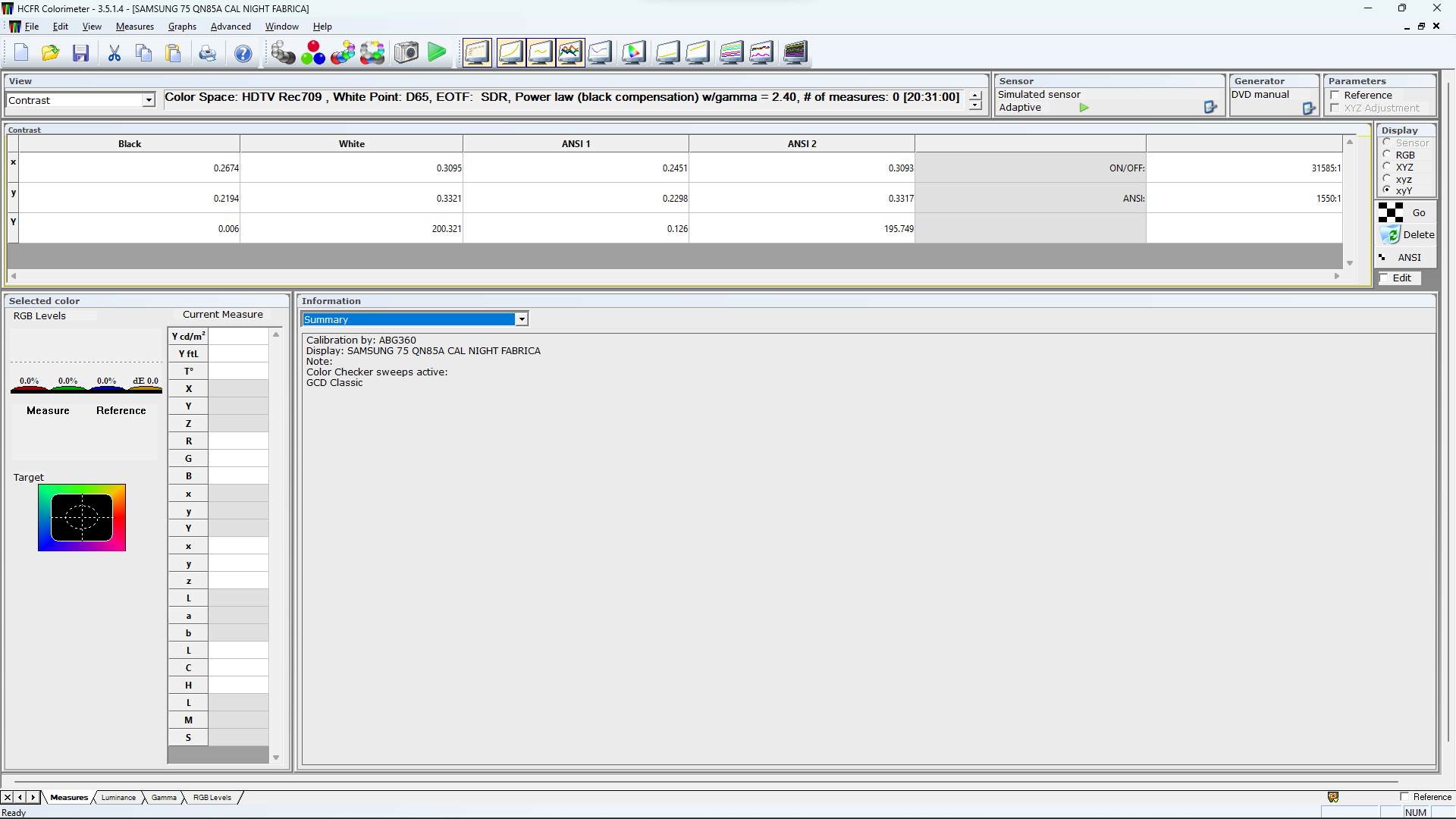
Task: Click the ANSI contrast button
Action: 1407,258
